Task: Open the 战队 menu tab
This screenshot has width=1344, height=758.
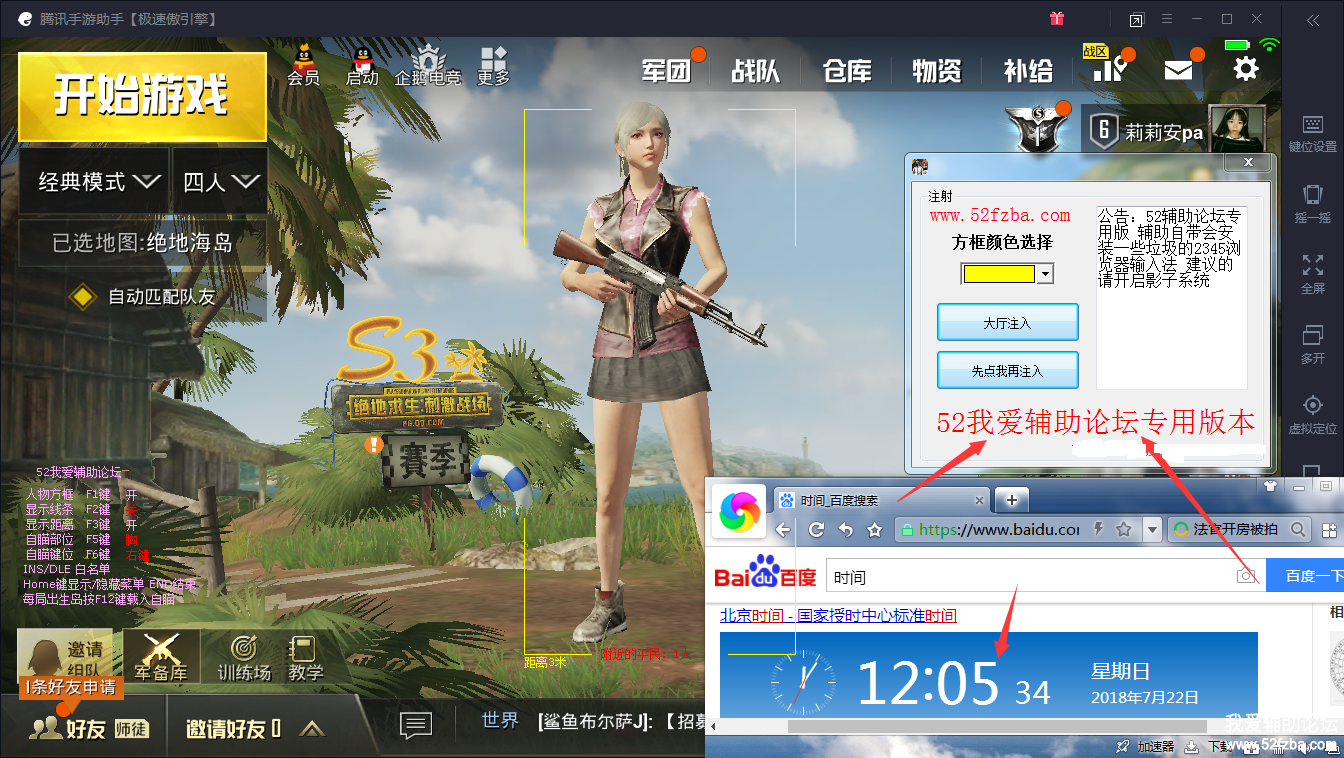Action: coord(756,71)
